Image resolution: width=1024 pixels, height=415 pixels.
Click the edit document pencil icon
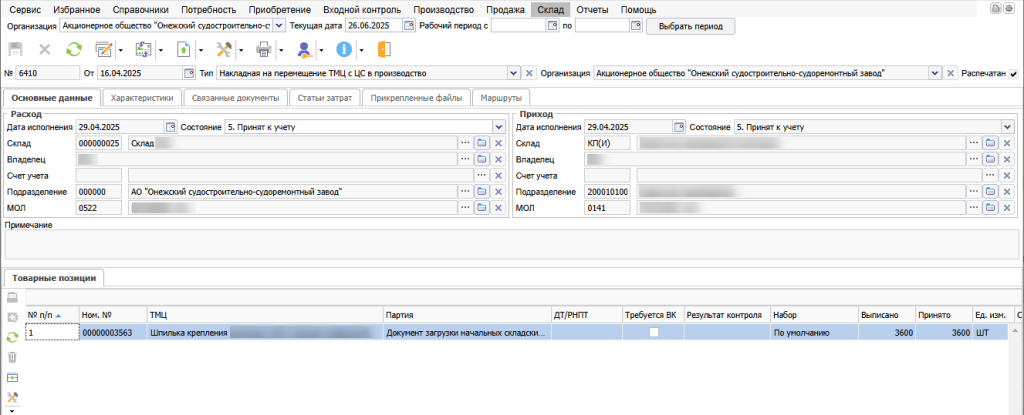tap(104, 49)
